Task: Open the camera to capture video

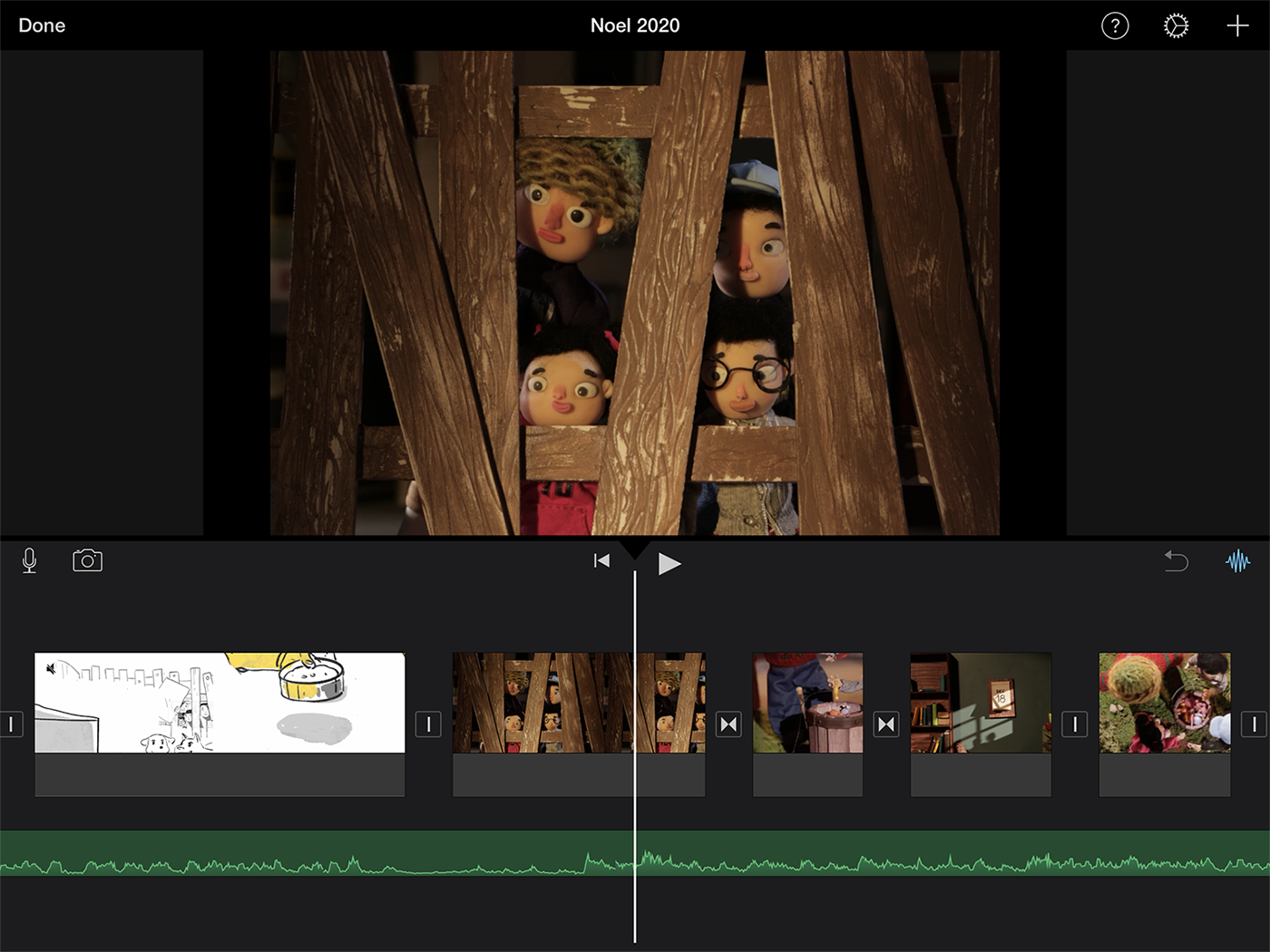Action: [x=87, y=561]
